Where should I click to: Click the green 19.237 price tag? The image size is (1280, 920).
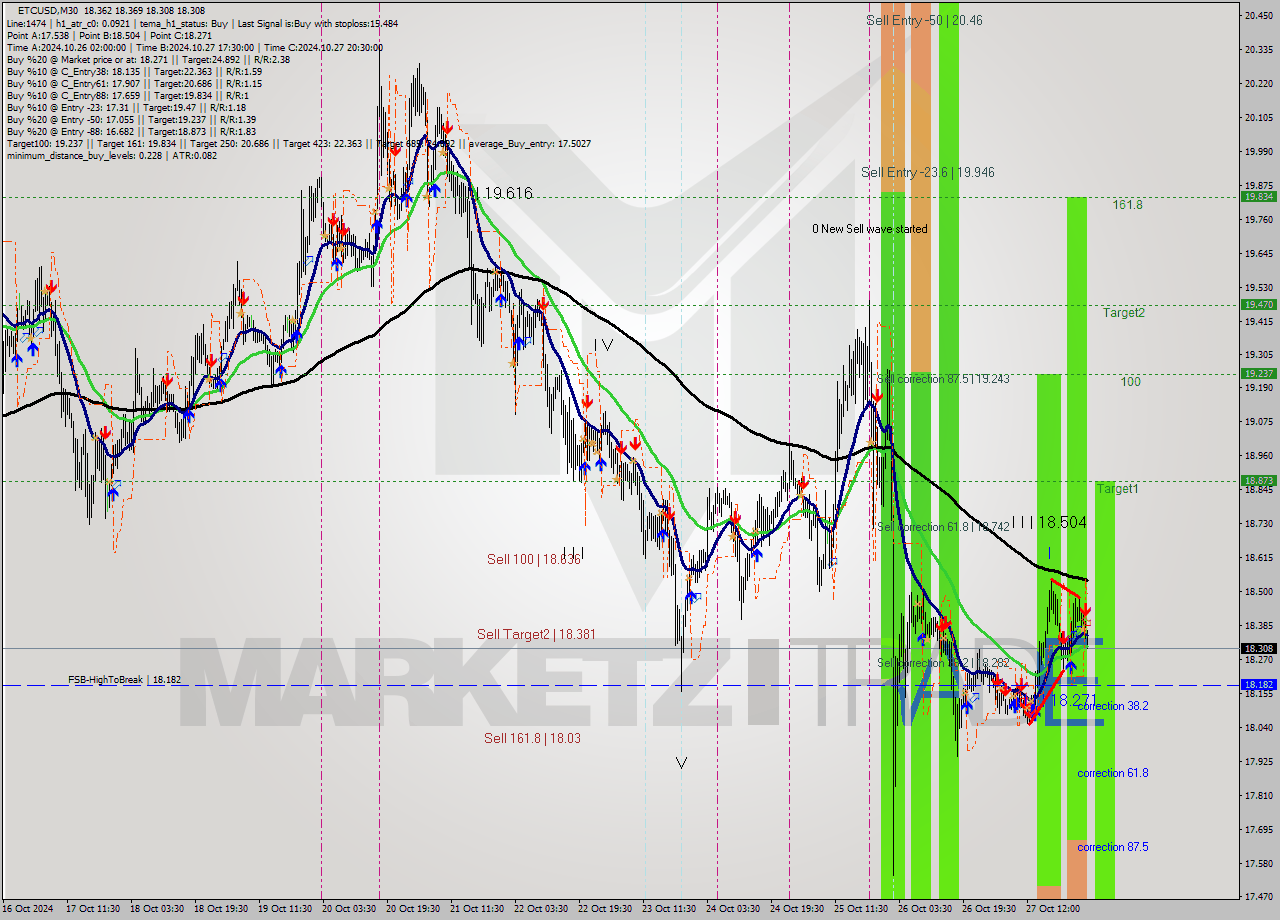pyautogui.click(x=1258, y=373)
